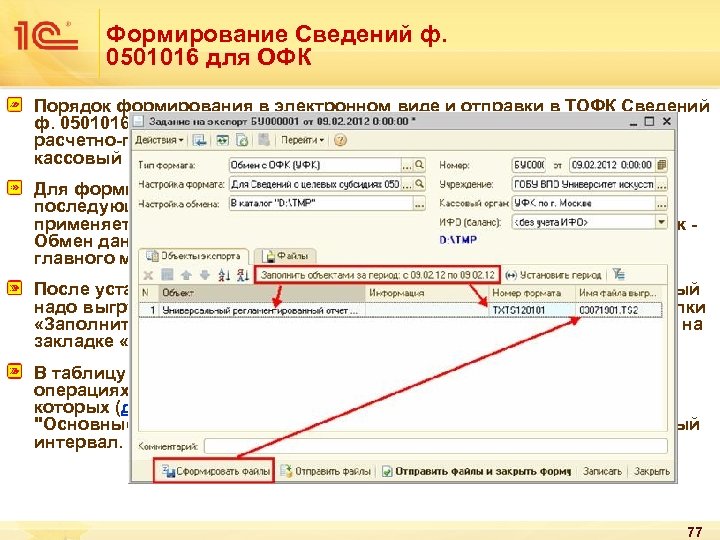Screen dimensions: 720x540
Task: Click the Комментарий input field
Action: coord(436,446)
